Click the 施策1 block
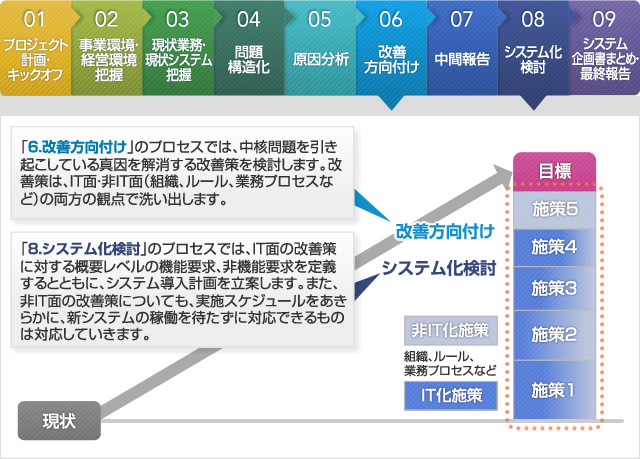This screenshot has width=640, height=459. pyautogui.click(x=554, y=390)
